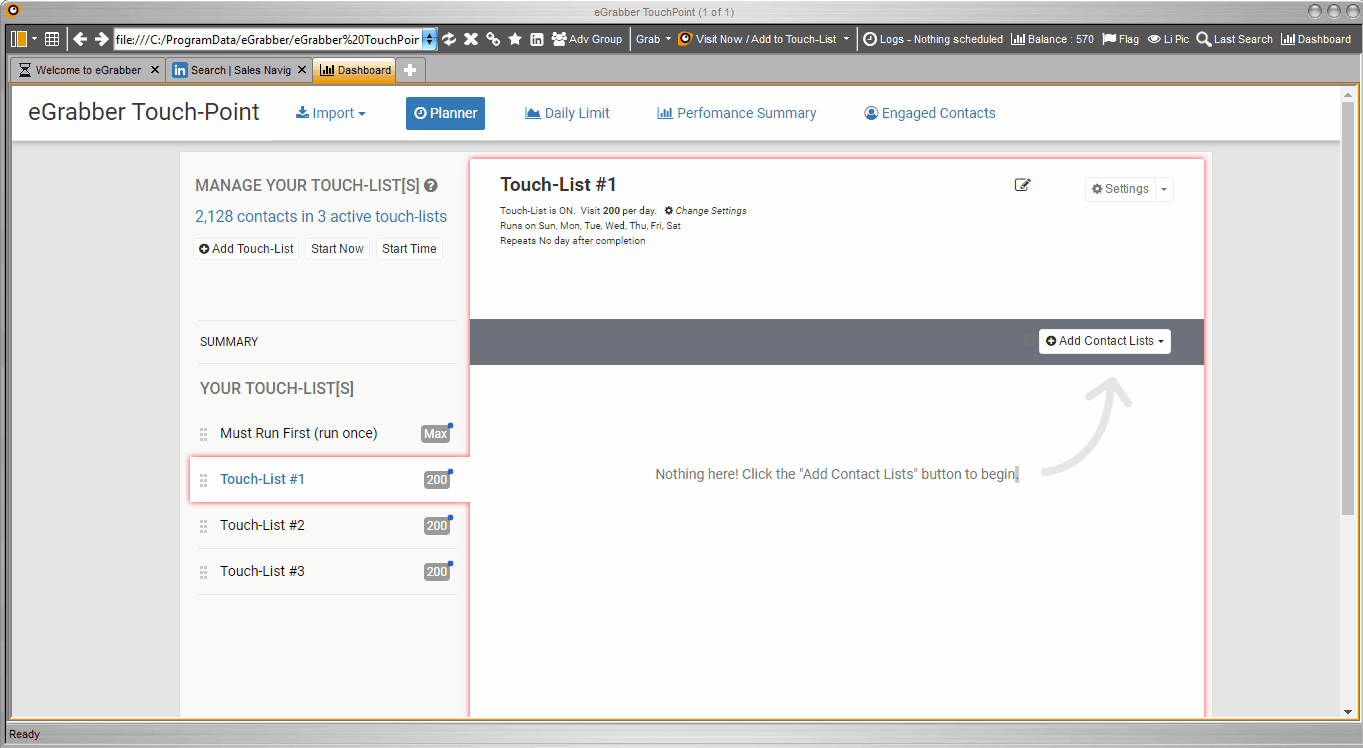Click the chain link icon in toolbar
Viewport: 1363px width, 748px height.
493,39
